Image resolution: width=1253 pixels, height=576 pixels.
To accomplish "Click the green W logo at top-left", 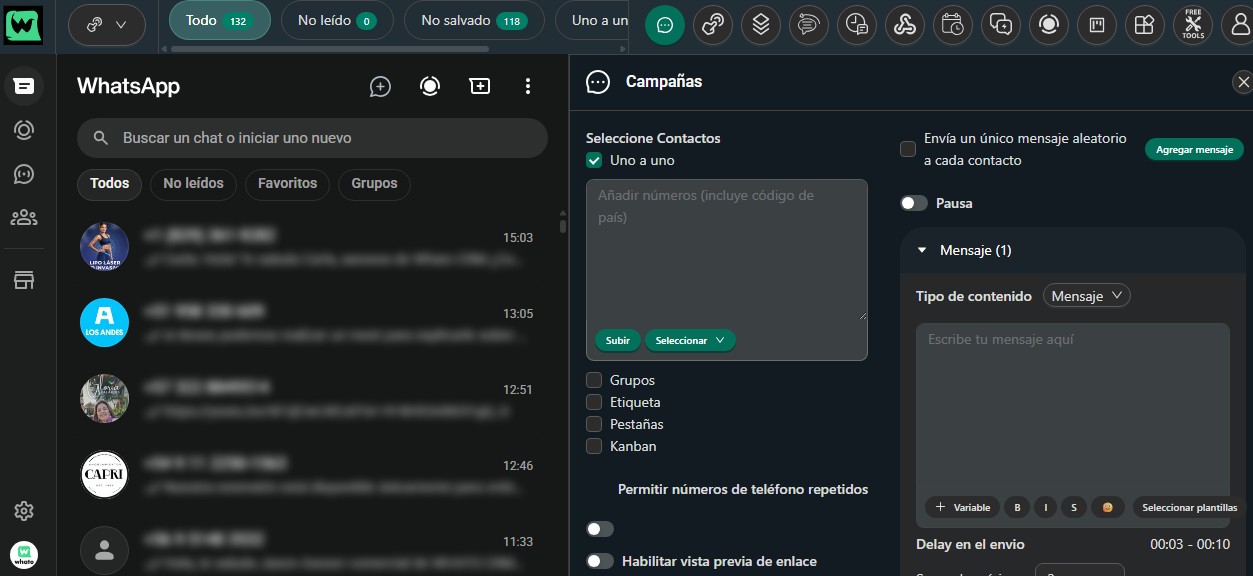I will (24, 25).
